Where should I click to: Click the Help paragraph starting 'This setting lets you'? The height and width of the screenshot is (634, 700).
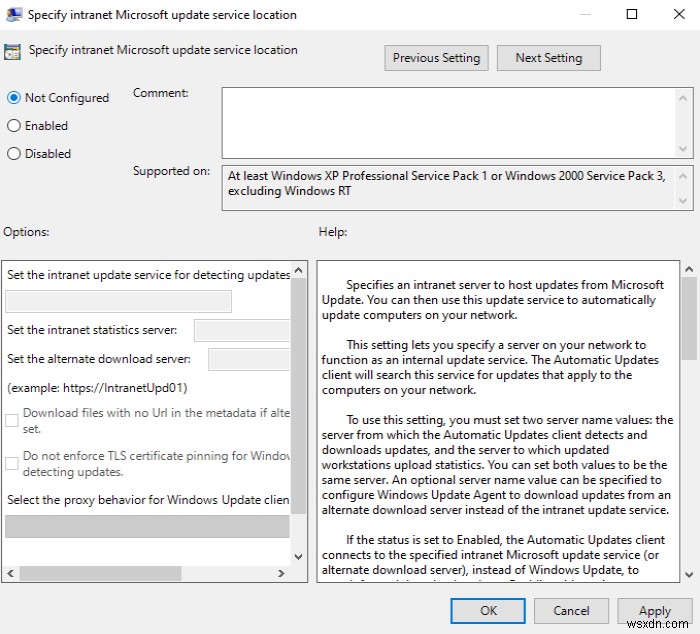(x=490, y=367)
